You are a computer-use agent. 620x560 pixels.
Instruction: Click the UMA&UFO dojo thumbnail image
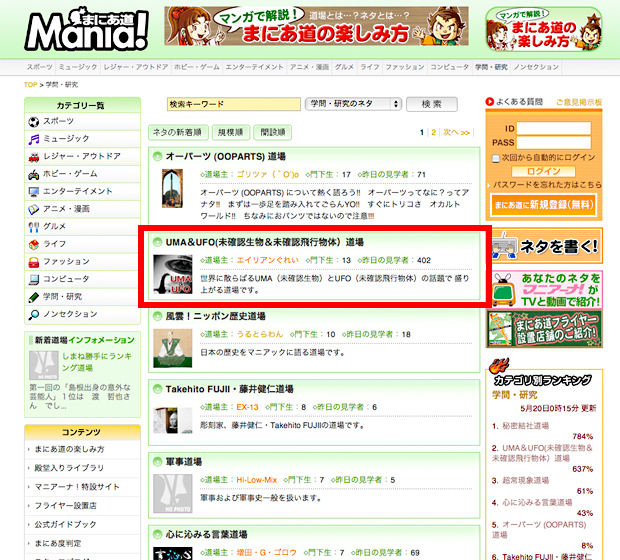click(x=172, y=274)
